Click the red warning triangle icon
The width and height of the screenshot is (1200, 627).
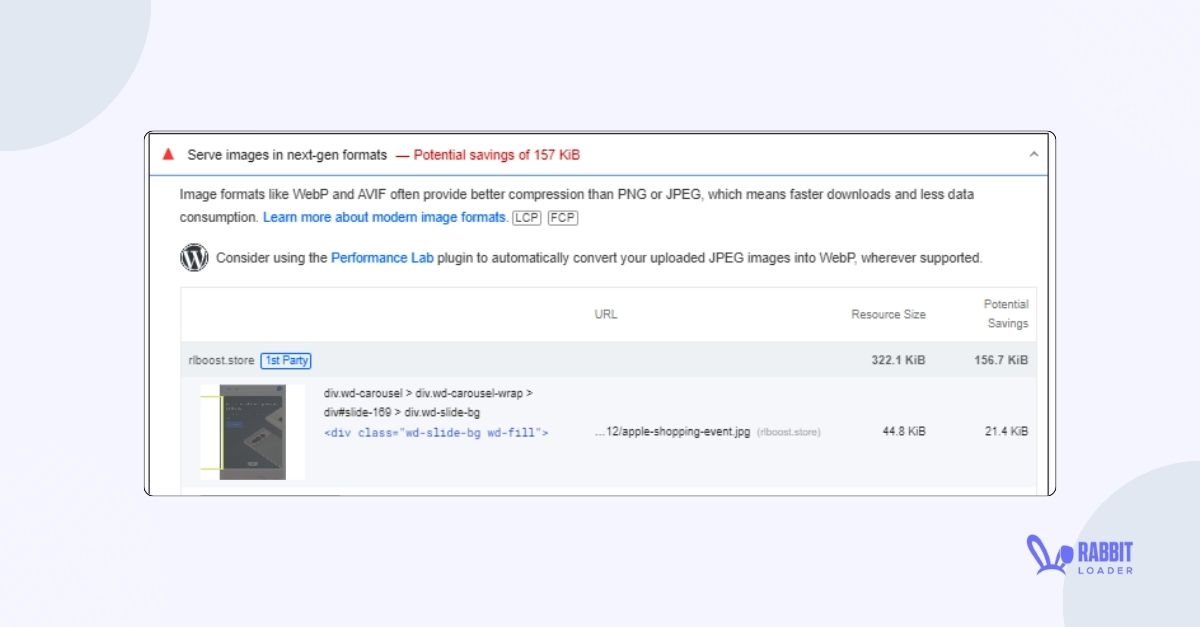pyautogui.click(x=169, y=154)
